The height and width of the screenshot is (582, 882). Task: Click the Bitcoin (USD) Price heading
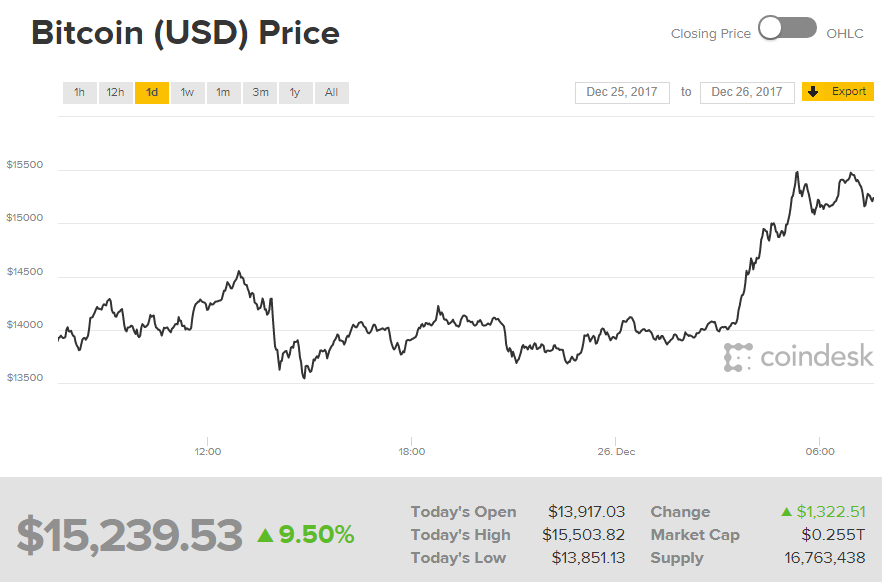(x=186, y=33)
